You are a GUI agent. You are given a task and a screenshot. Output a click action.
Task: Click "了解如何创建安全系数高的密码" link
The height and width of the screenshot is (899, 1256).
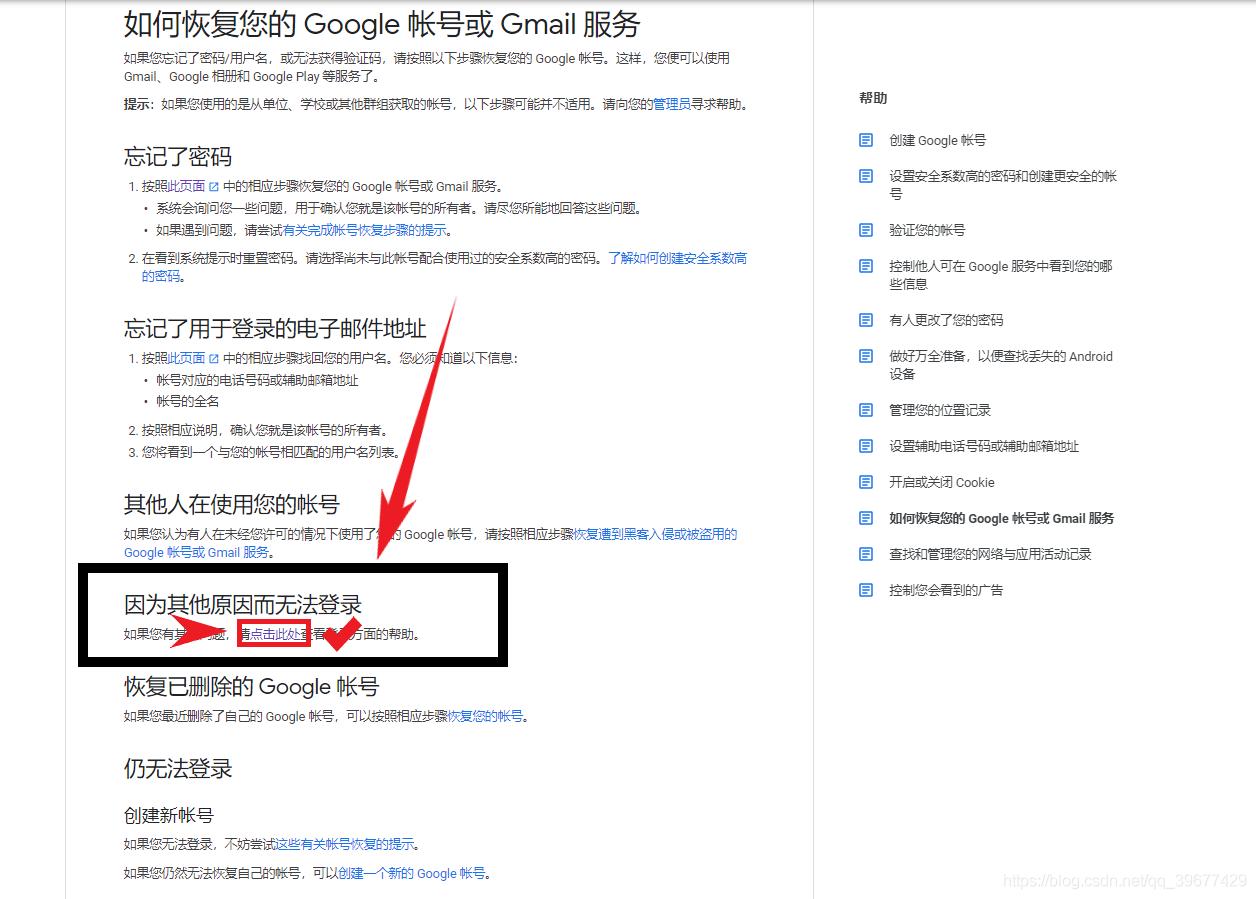tap(672, 257)
